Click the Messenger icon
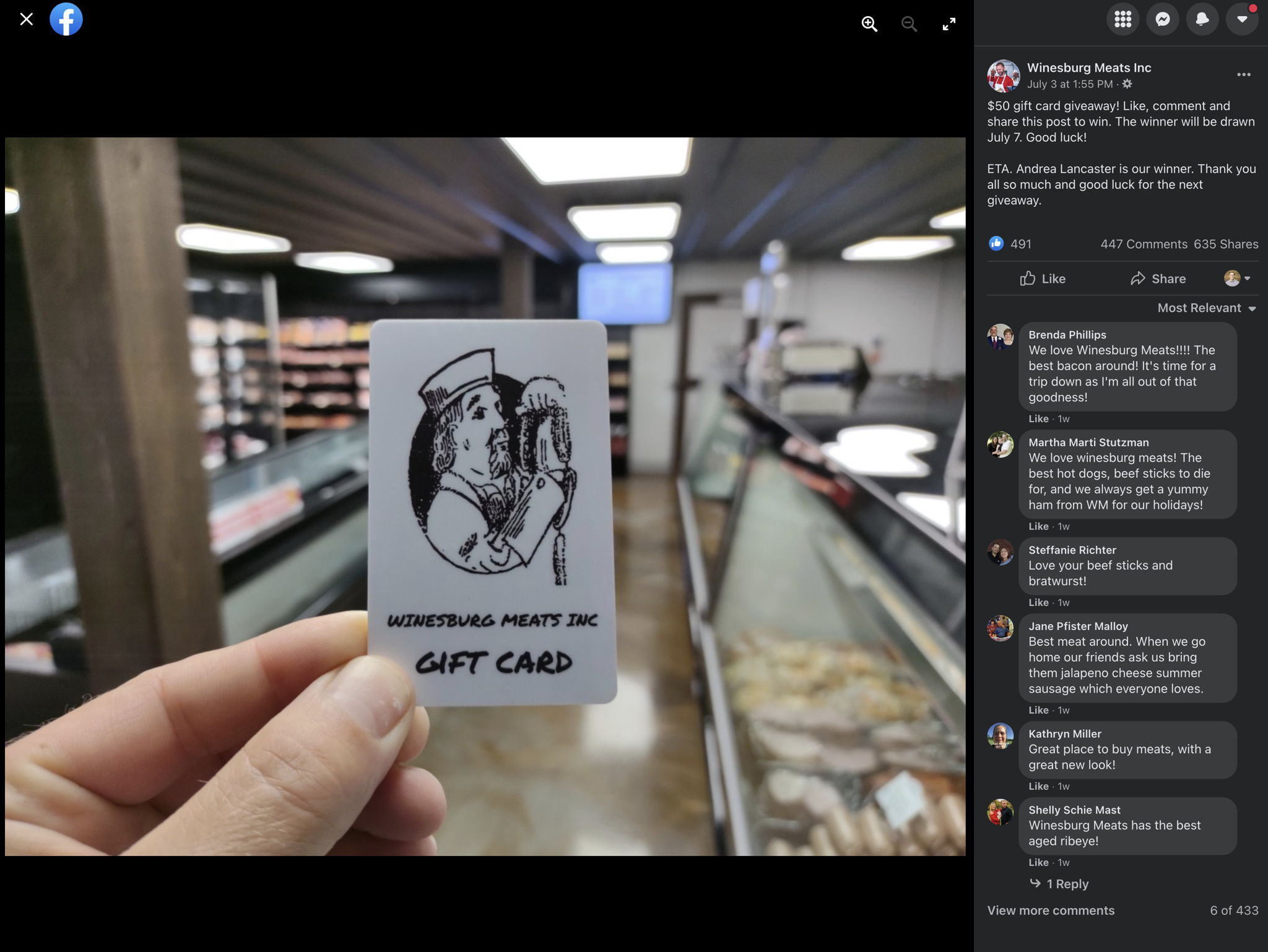Viewport: 1268px width, 952px height. click(1162, 18)
